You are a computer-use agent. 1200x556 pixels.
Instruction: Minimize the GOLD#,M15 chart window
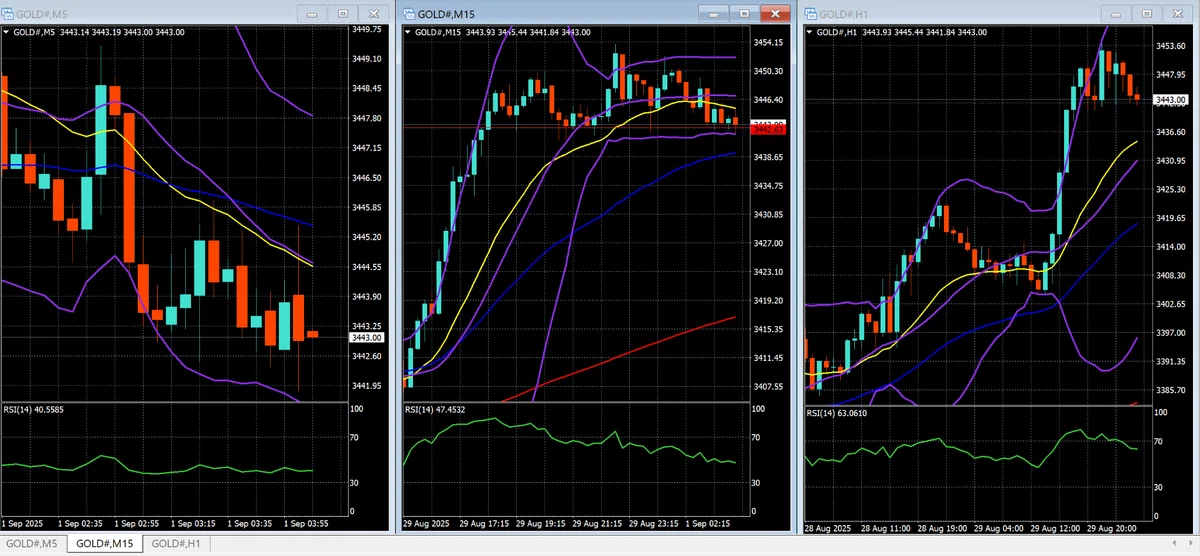pyautogui.click(x=713, y=14)
